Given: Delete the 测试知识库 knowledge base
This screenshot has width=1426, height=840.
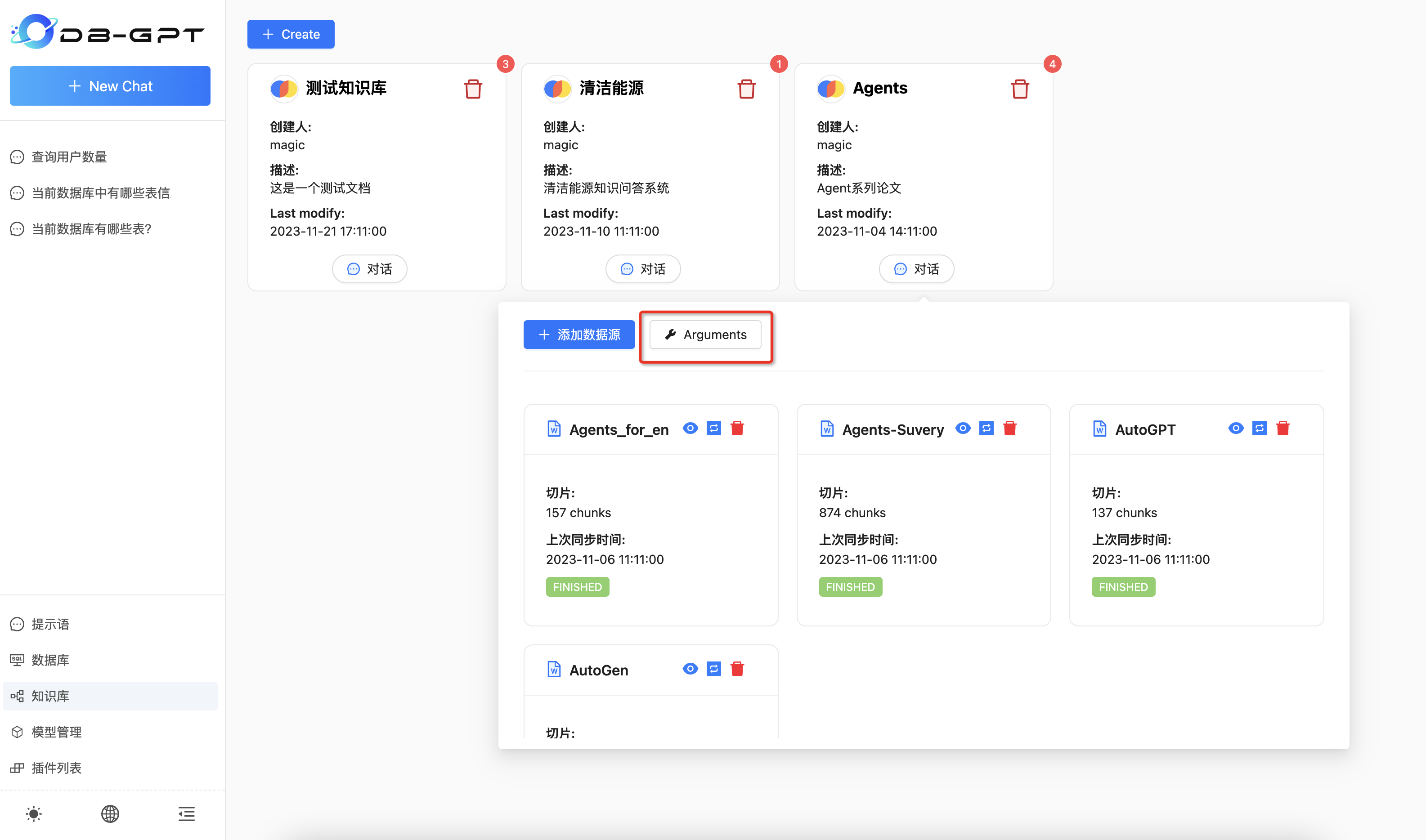Looking at the screenshot, I should (x=473, y=89).
